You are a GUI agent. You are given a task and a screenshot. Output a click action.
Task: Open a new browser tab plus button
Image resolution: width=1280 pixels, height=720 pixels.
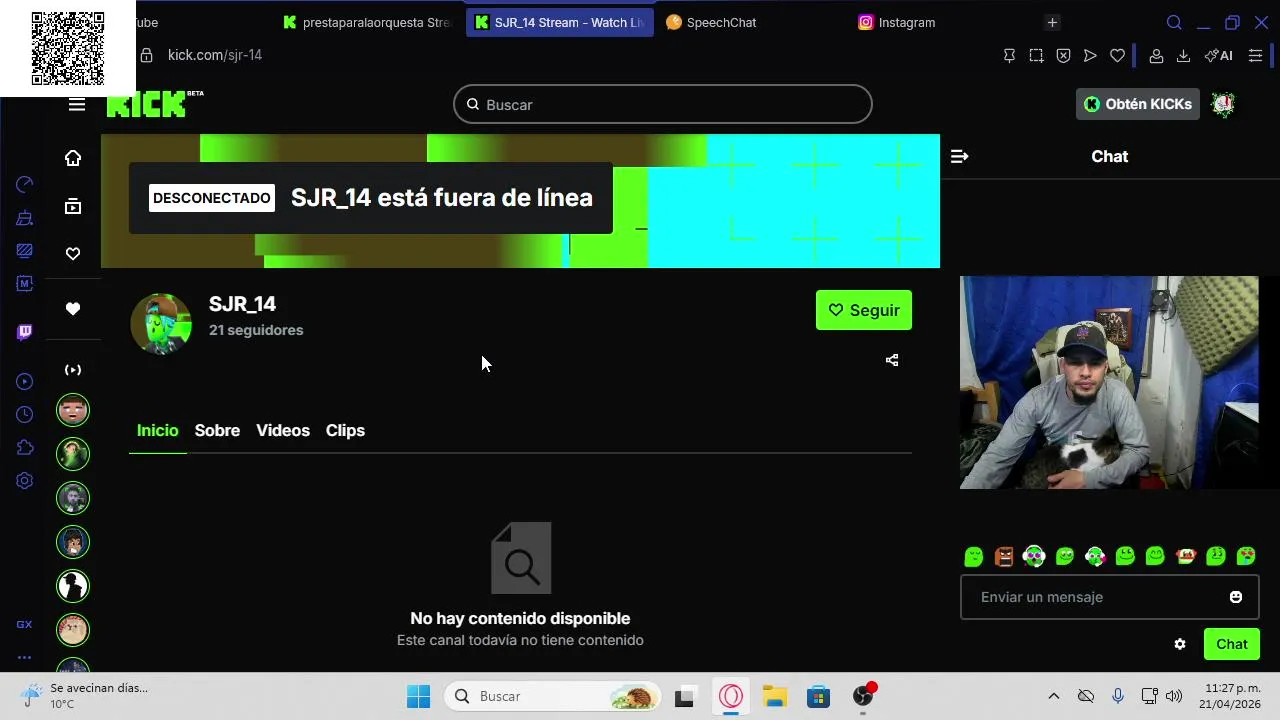click(x=1052, y=22)
